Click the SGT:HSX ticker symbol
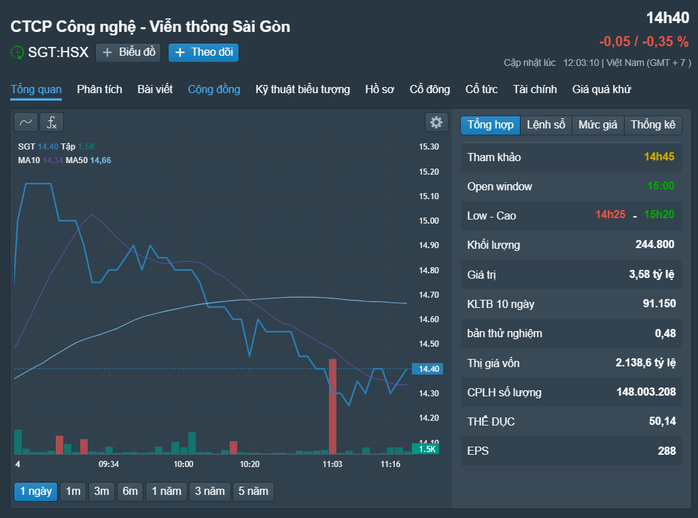The height and width of the screenshot is (518, 698). coord(58,53)
